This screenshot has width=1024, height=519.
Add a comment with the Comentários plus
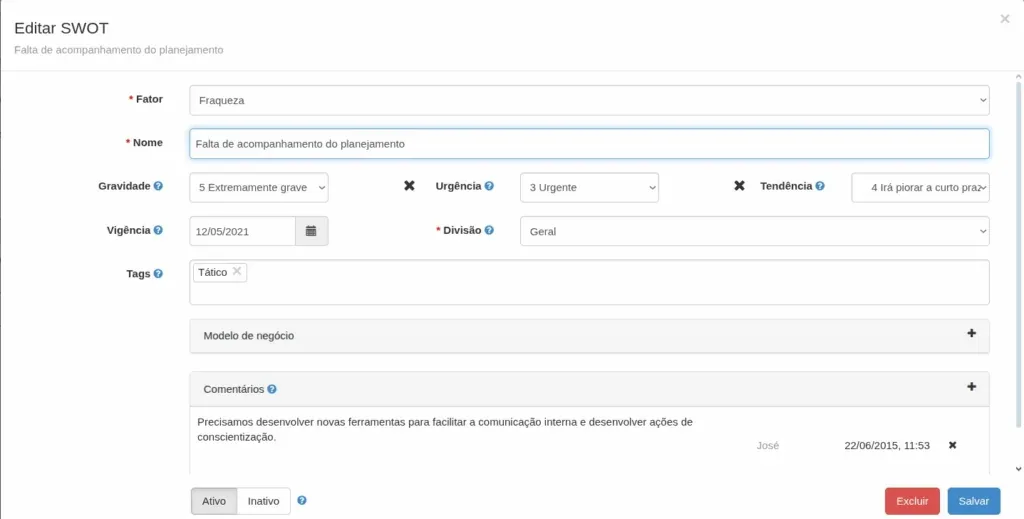pyautogui.click(x=971, y=387)
